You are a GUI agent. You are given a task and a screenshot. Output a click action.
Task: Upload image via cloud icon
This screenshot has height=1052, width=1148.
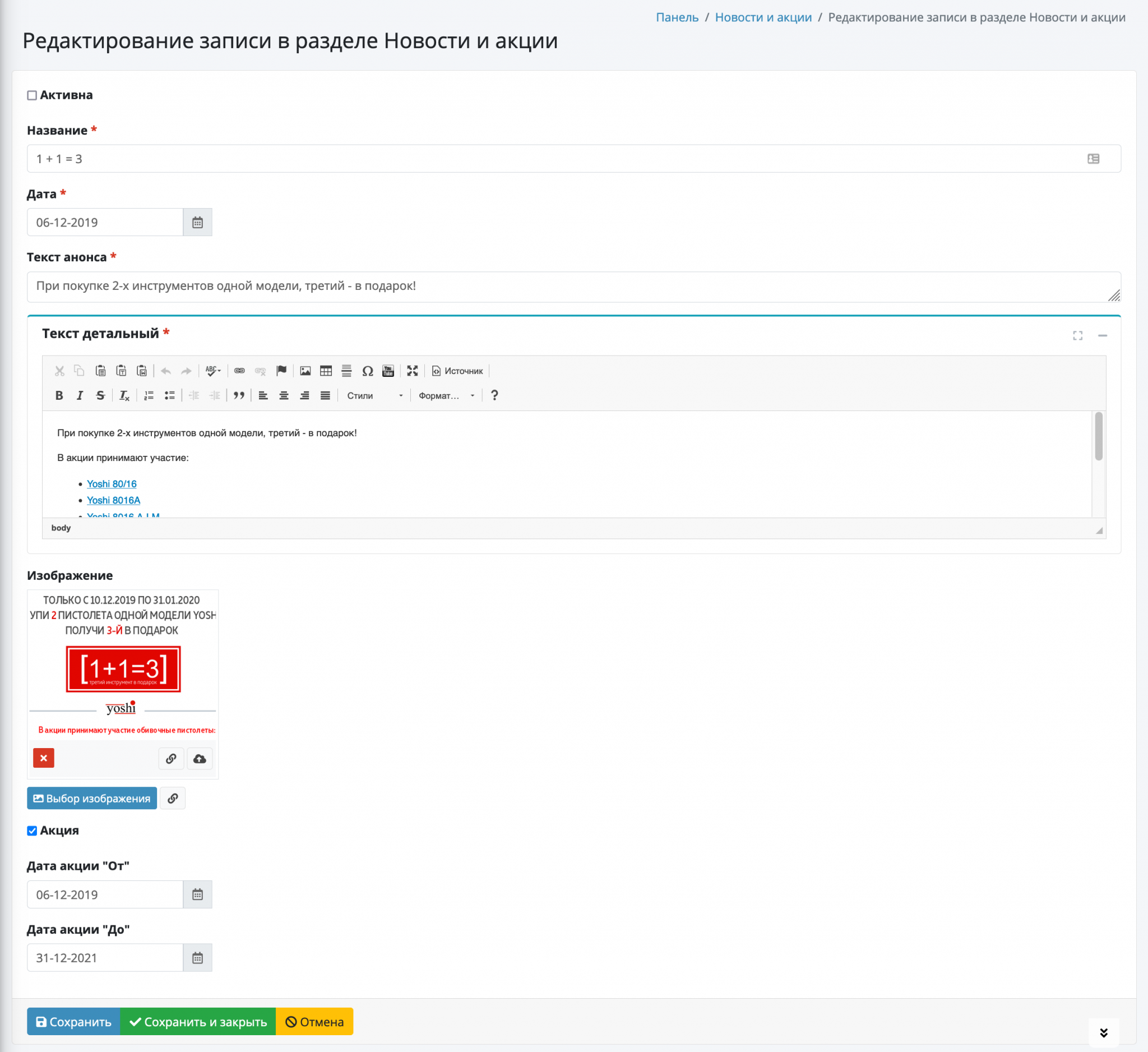pos(200,758)
